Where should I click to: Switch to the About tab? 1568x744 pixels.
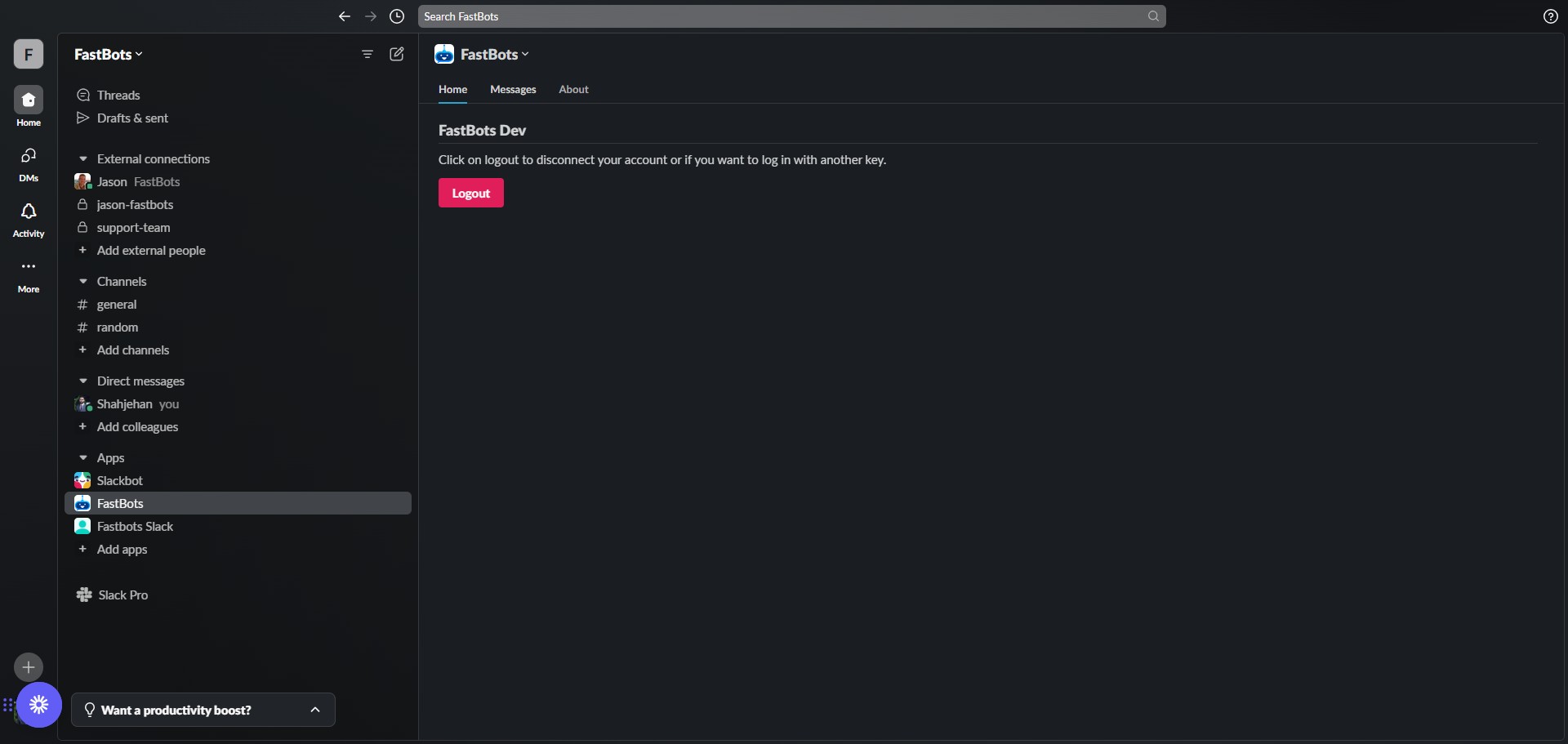(573, 89)
